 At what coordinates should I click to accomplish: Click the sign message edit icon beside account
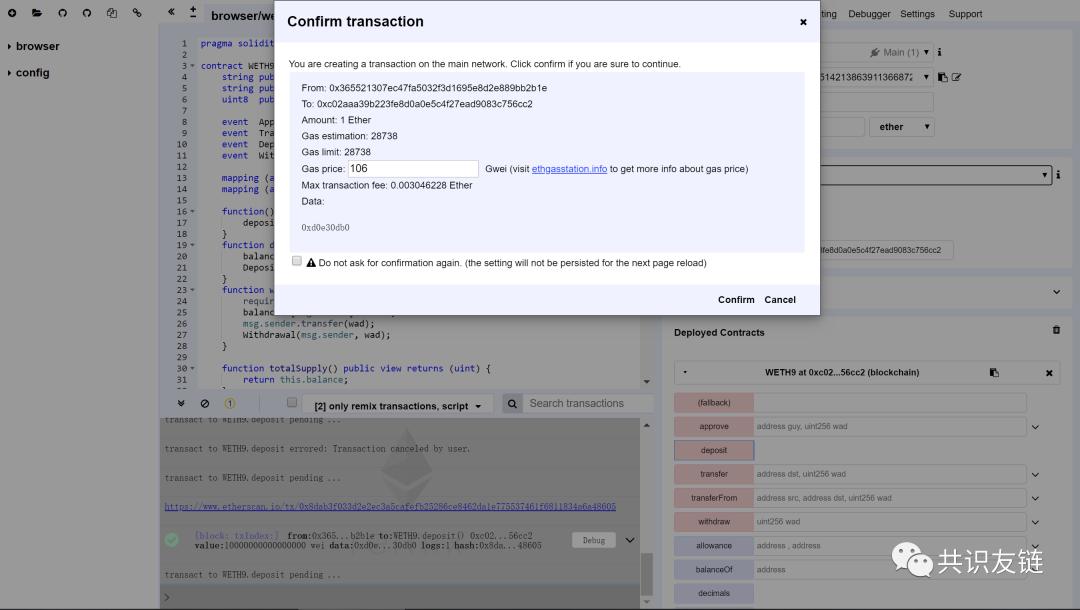point(956,77)
